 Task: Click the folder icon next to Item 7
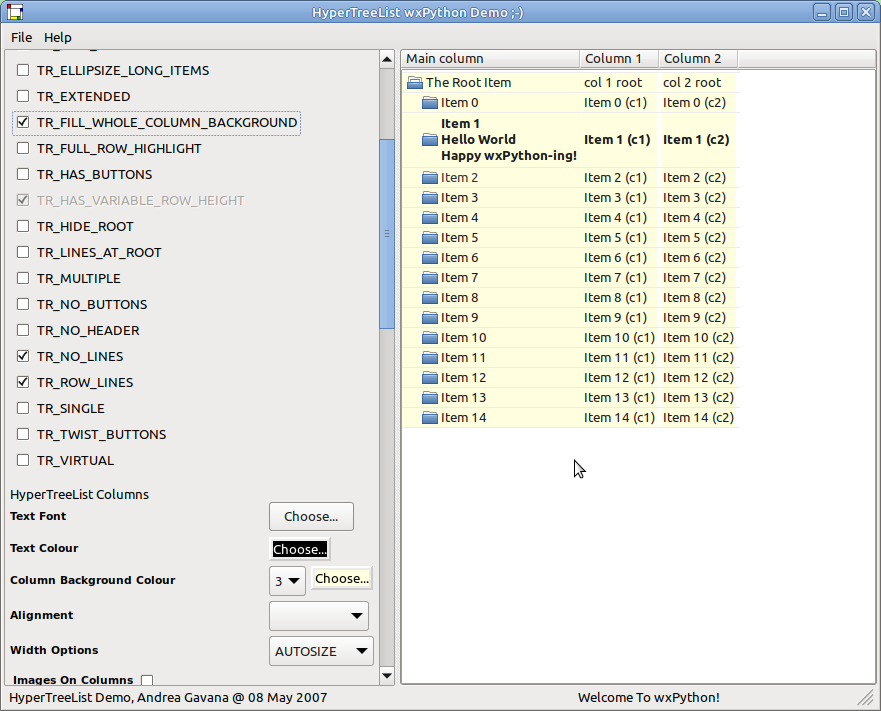coord(430,278)
